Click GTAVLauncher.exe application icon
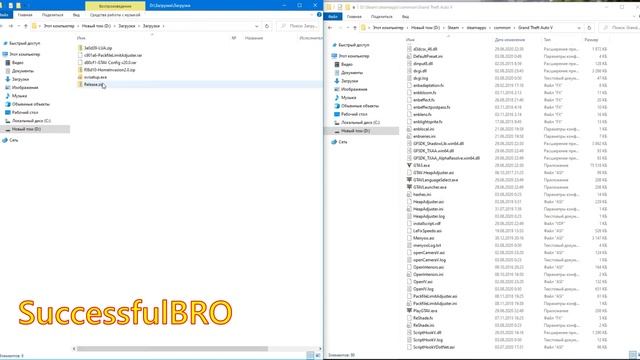 409,187
